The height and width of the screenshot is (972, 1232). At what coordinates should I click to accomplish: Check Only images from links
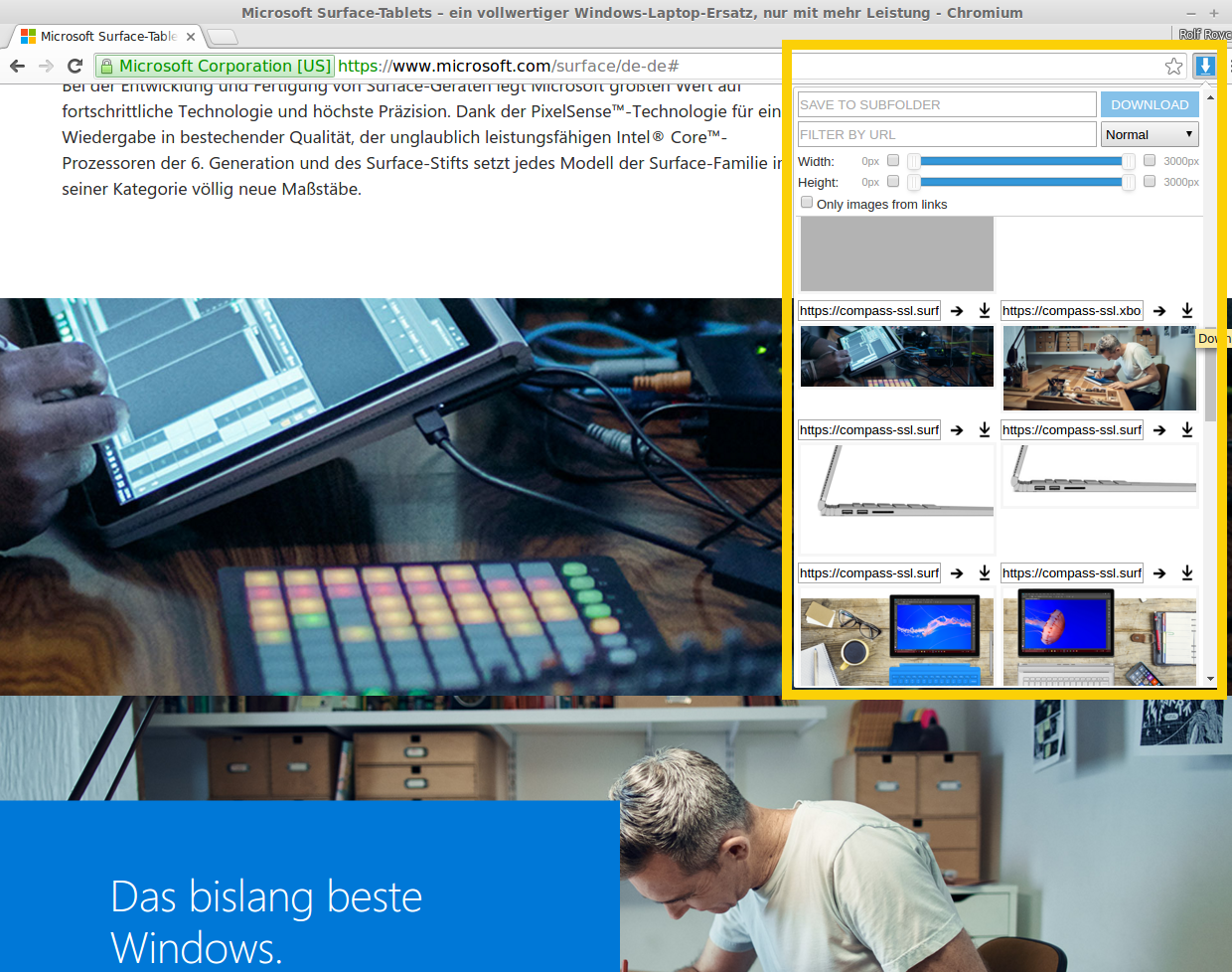(807, 203)
